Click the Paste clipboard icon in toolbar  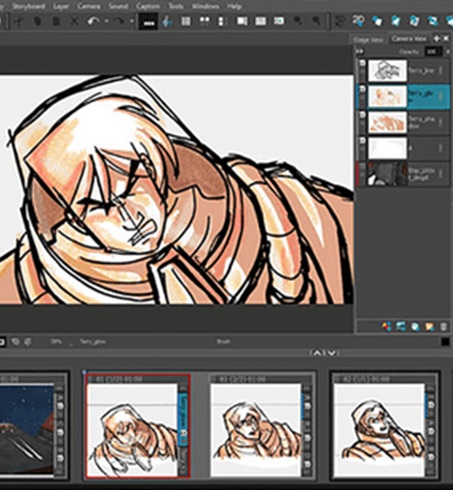[x=56, y=22]
